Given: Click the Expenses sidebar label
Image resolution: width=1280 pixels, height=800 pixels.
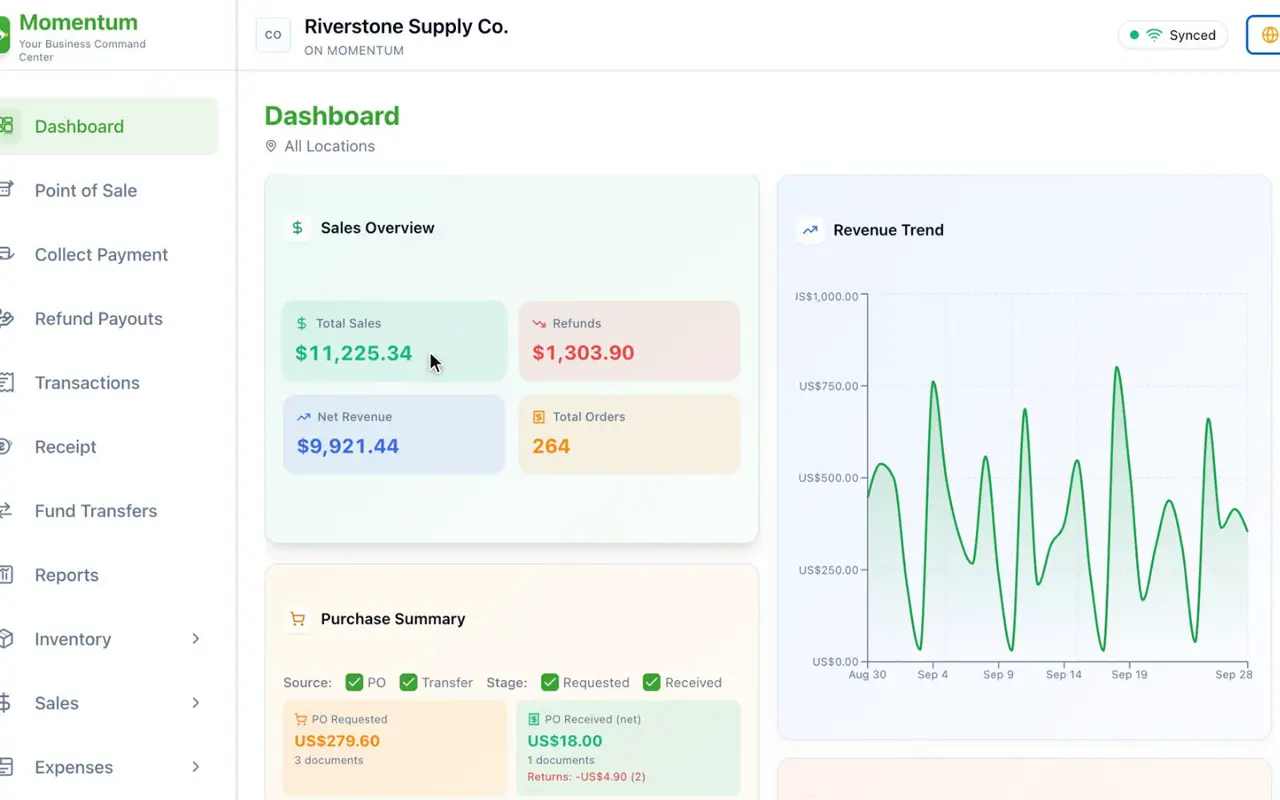Looking at the screenshot, I should tap(74, 767).
